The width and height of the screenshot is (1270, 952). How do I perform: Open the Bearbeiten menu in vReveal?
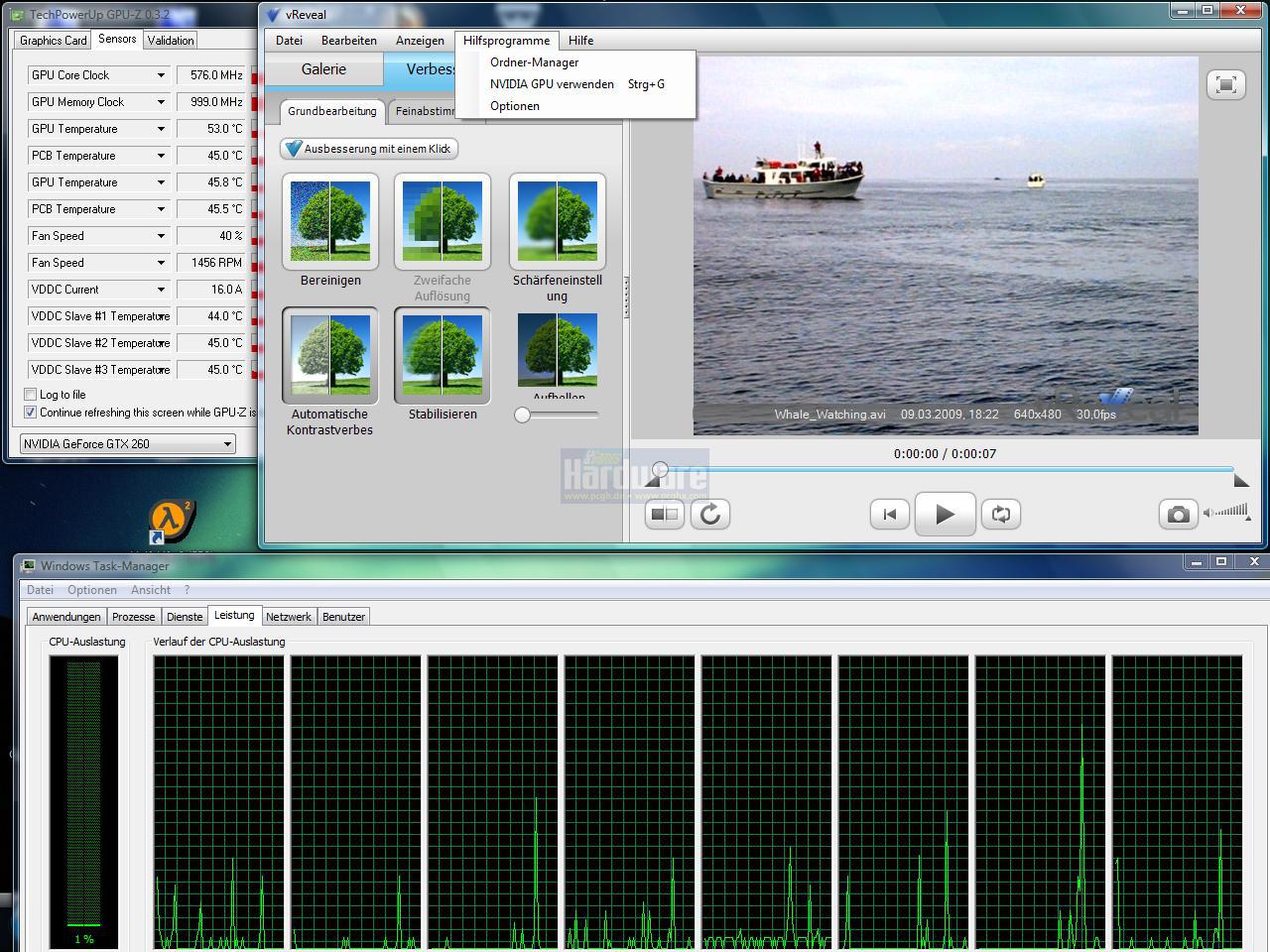coord(349,41)
